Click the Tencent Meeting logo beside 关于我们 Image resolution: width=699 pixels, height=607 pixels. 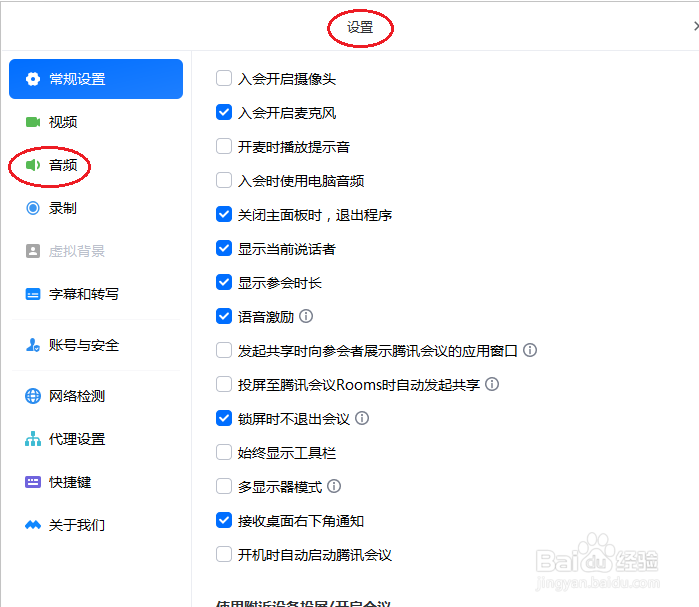(x=33, y=525)
